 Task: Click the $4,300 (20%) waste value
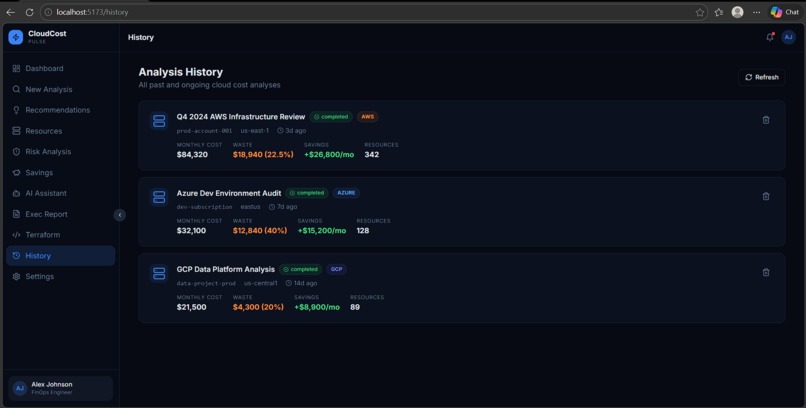click(x=258, y=307)
